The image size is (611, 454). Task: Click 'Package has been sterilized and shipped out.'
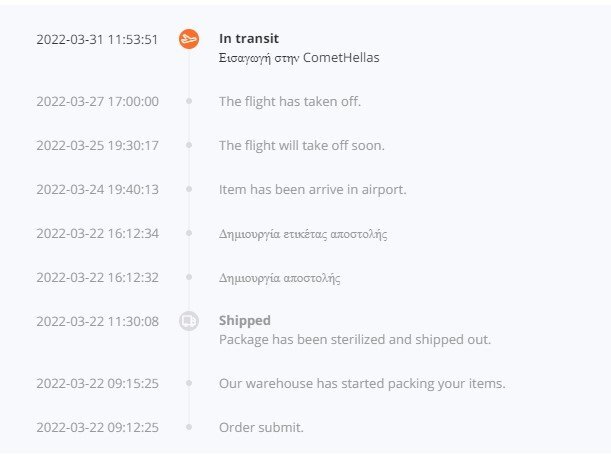click(x=355, y=339)
